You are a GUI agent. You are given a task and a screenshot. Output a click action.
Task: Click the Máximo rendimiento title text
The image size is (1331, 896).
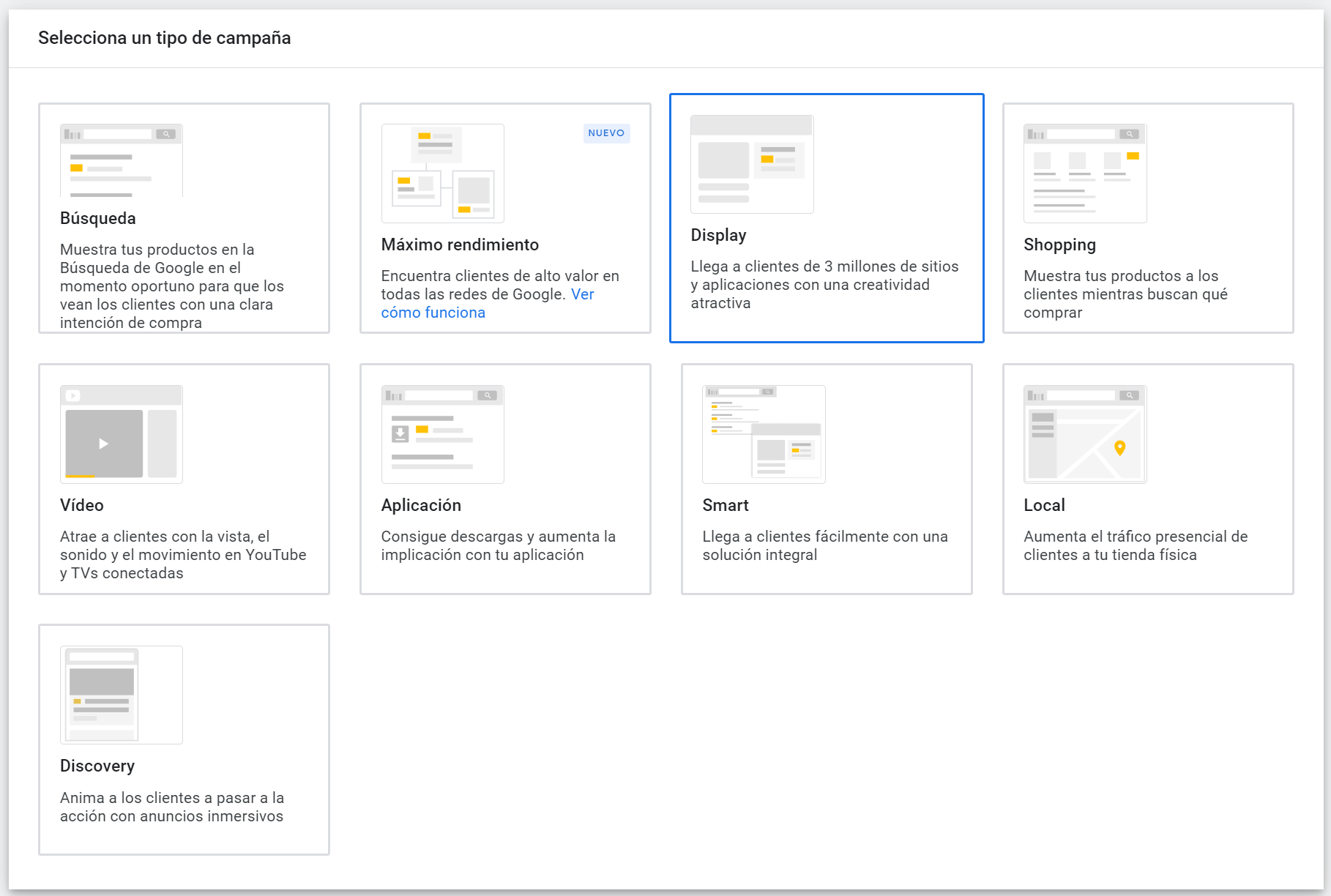460,244
